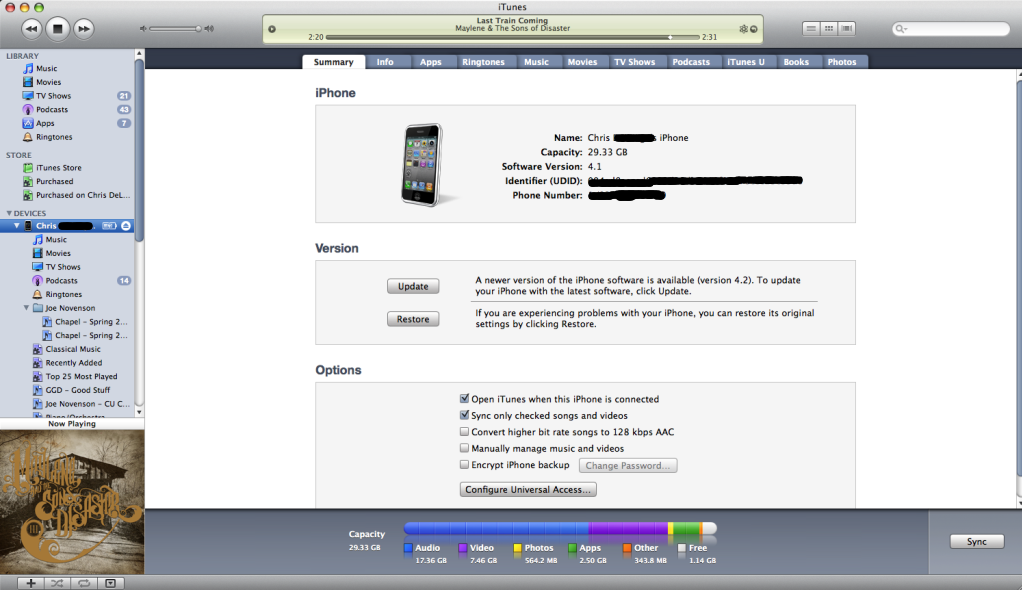Screen dimensions: 1022x590
Task: Toggle Sync only checked songs and videos
Action: pos(464,415)
